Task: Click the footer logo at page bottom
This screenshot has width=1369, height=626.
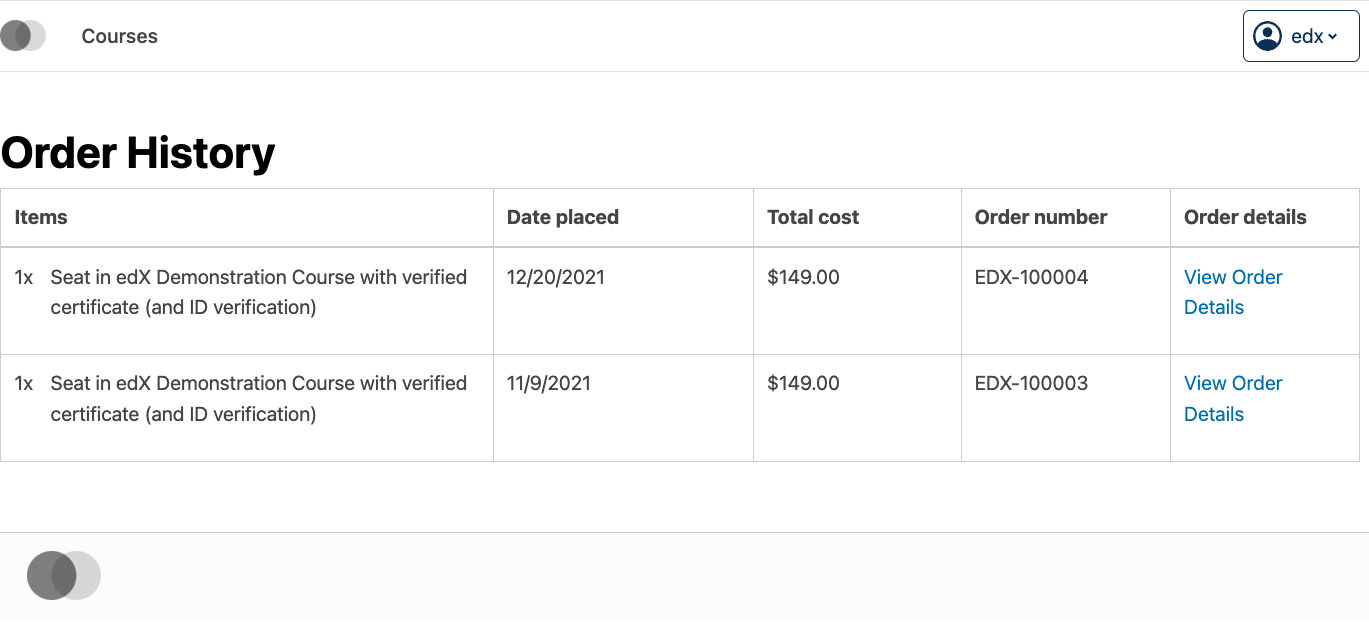Action: 64,575
